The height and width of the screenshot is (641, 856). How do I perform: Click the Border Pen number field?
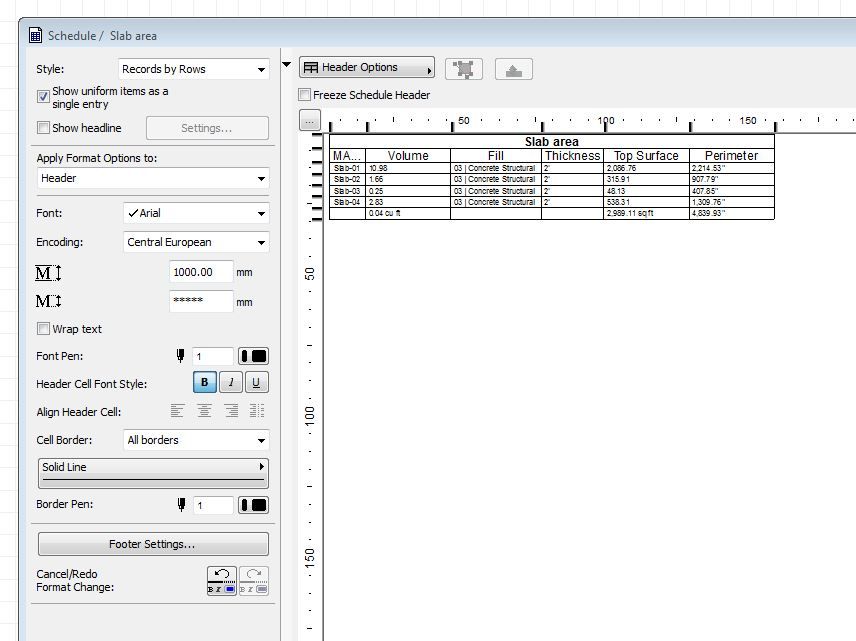213,505
